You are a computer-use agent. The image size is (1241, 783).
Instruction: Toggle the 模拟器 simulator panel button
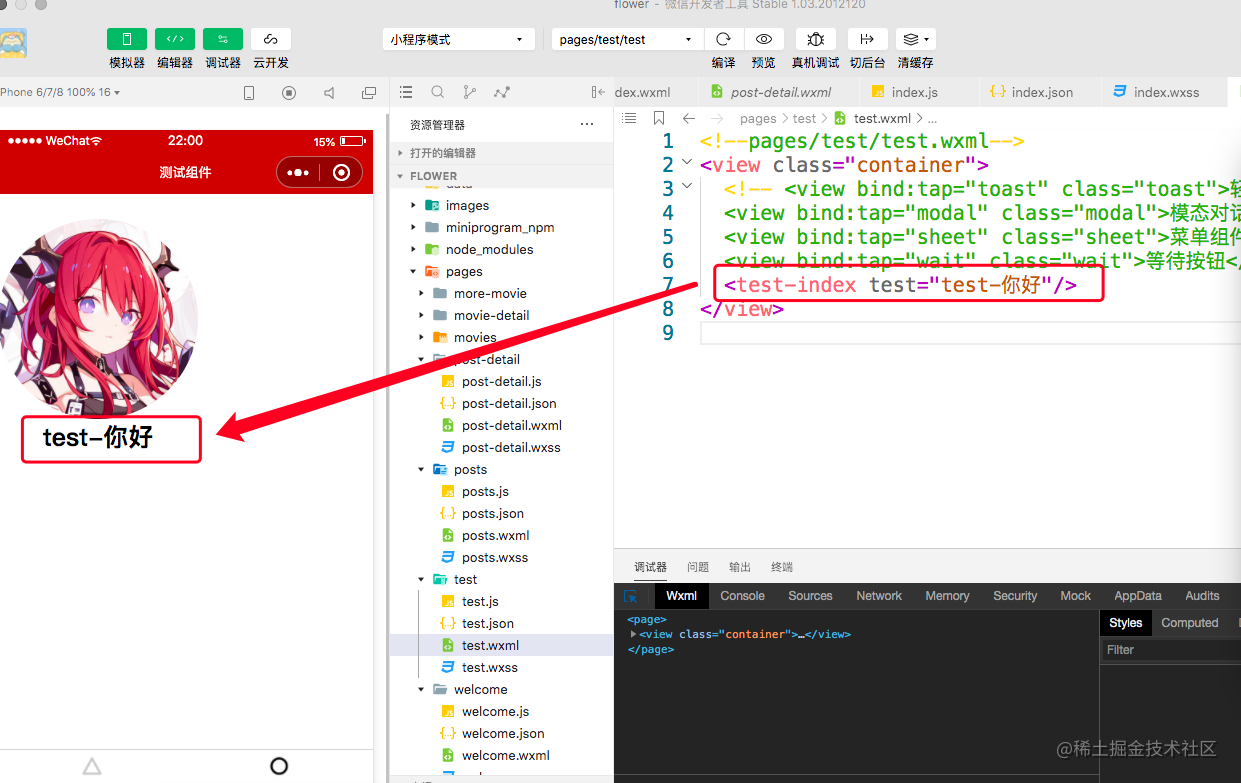[x=127, y=39]
